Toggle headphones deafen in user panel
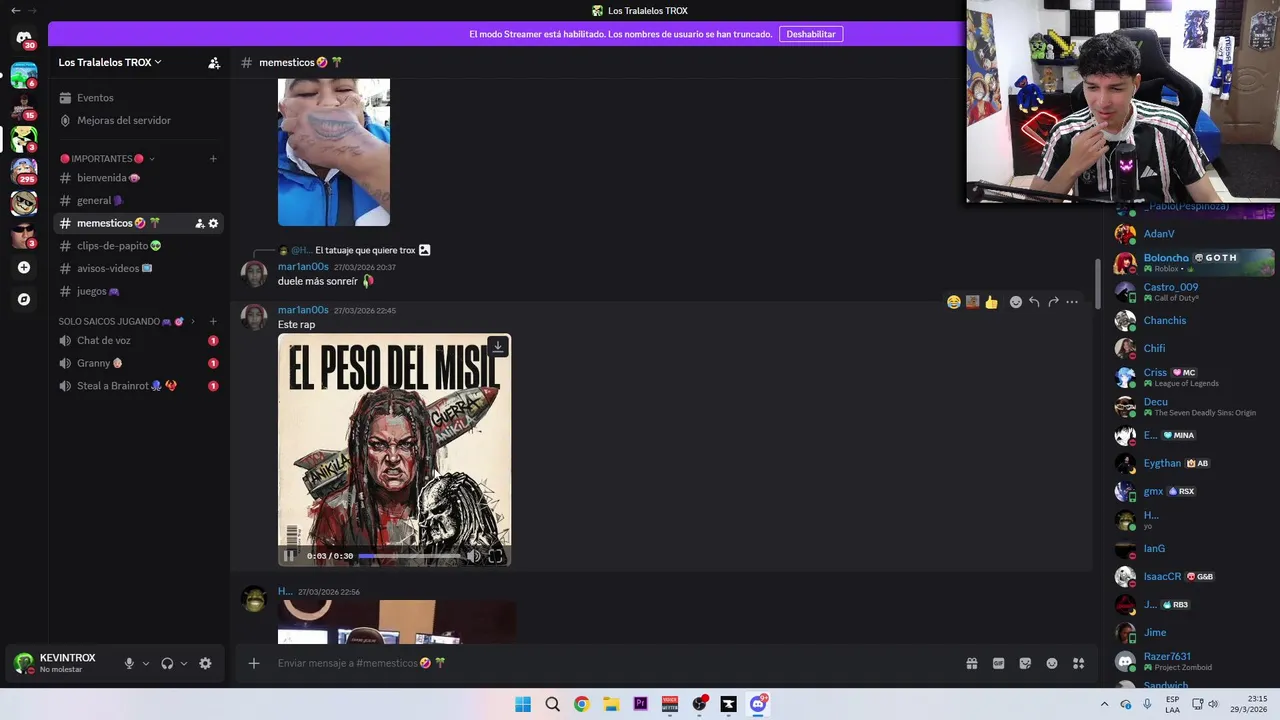The image size is (1280, 720). 167,663
